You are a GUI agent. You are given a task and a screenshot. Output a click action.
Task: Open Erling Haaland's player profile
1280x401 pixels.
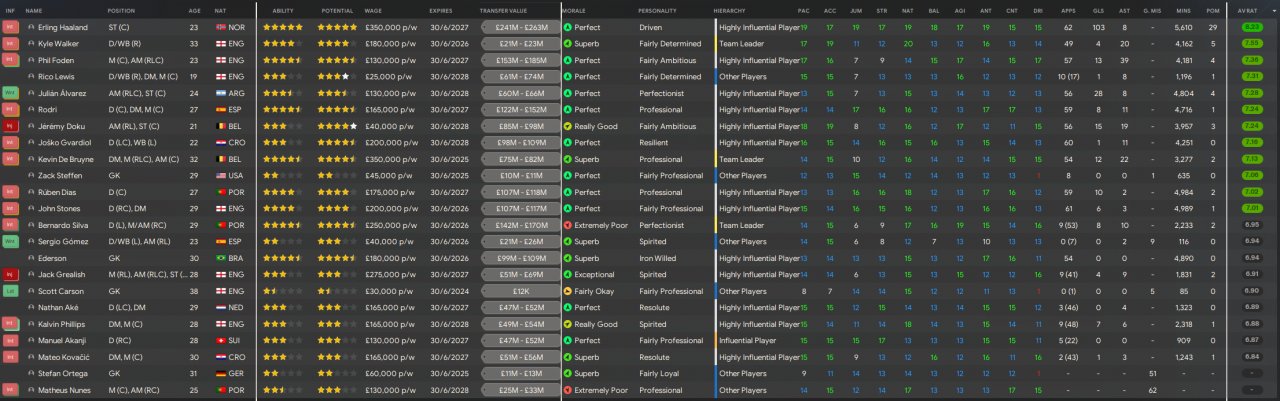coord(63,28)
